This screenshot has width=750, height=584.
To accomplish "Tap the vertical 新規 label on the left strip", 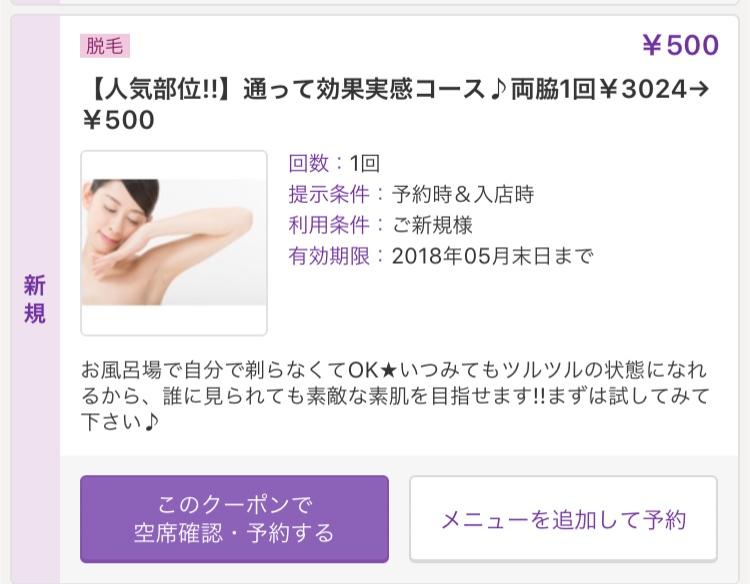I will (34, 299).
